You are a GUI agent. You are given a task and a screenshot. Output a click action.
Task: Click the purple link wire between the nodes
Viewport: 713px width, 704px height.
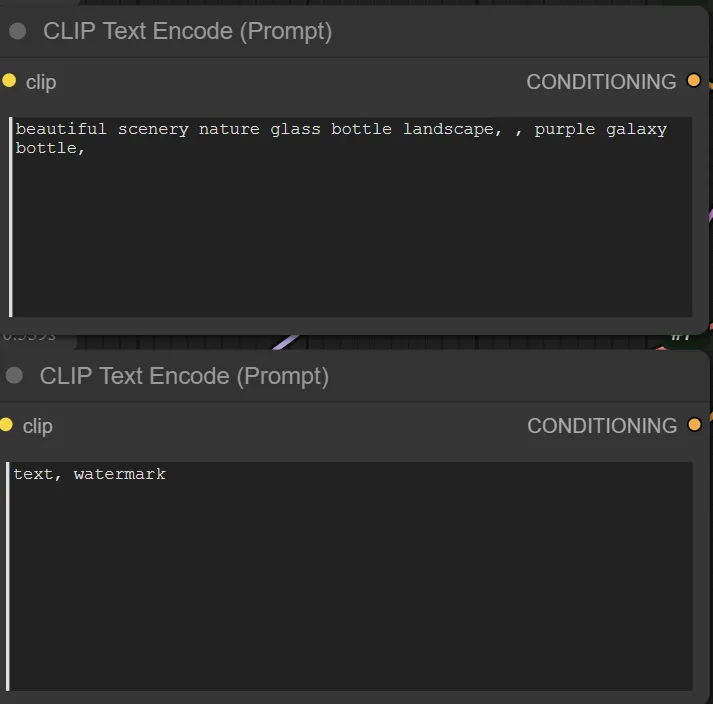pos(285,342)
